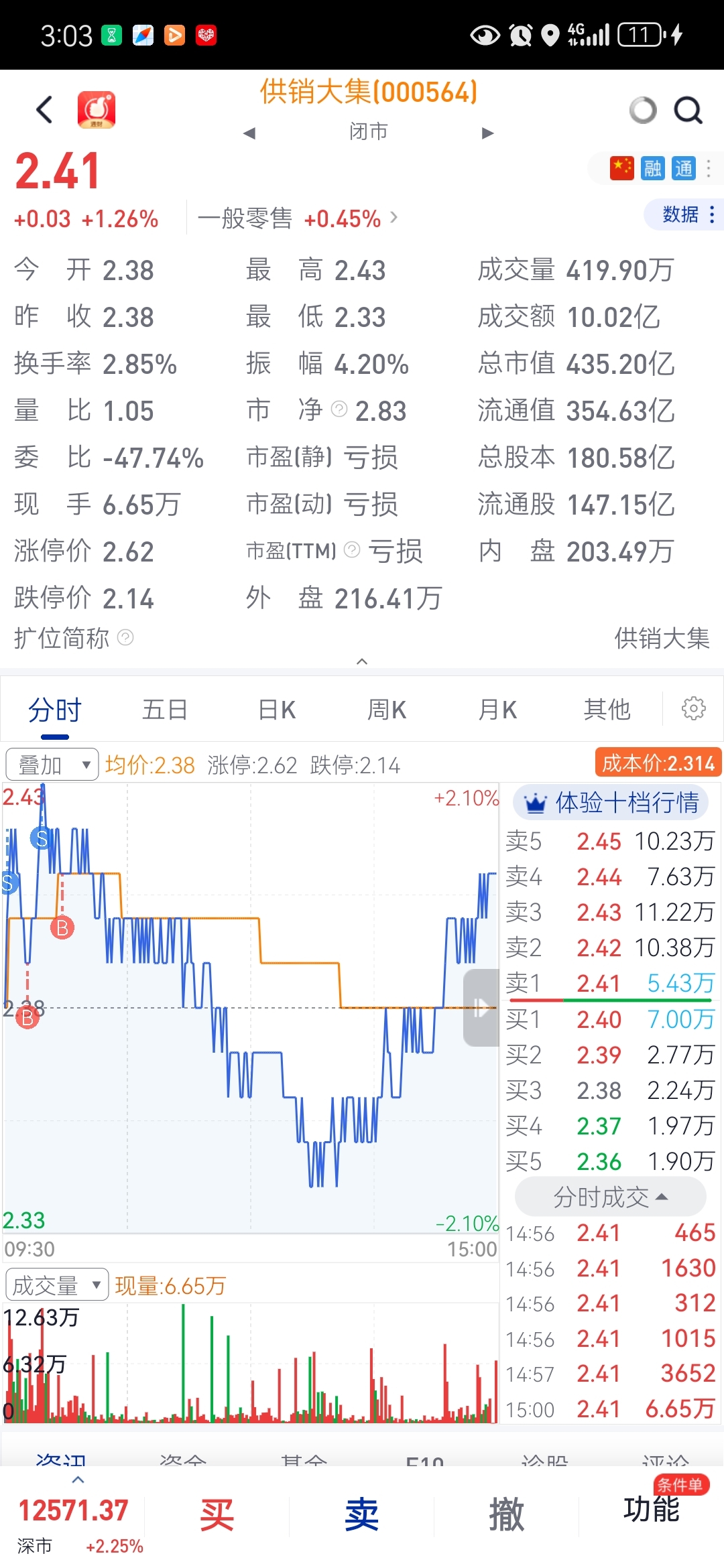Tap the current price 2.41
Screen dimensions: 724x1568
58,171
